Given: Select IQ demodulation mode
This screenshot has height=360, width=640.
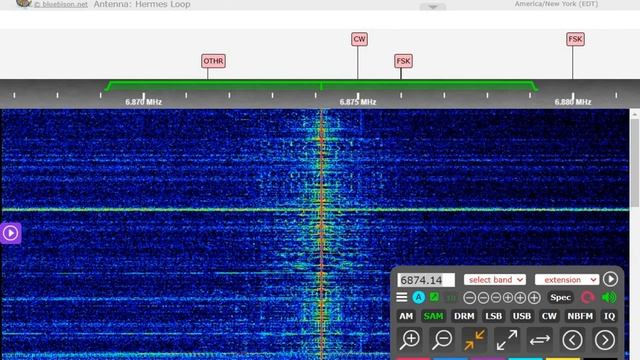Looking at the screenshot, I should coord(609,316).
